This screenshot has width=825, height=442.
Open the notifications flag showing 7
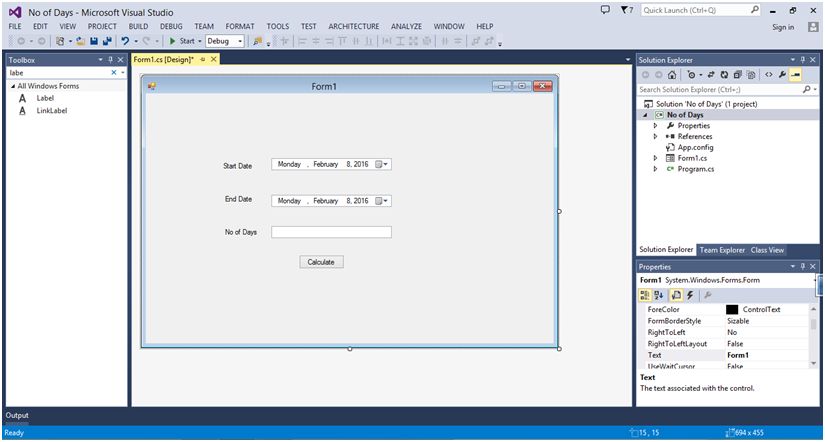(627, 9)
